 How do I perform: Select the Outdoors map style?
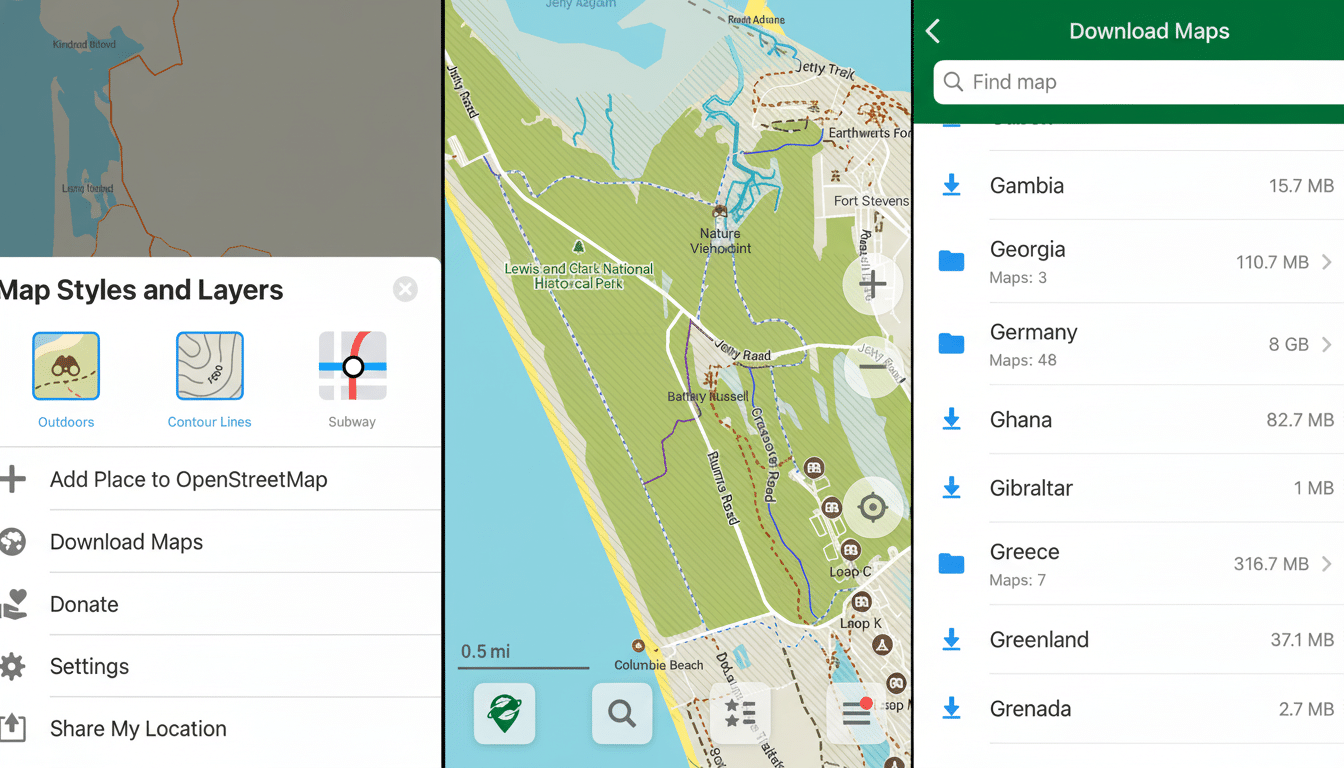tap(65, 365)
